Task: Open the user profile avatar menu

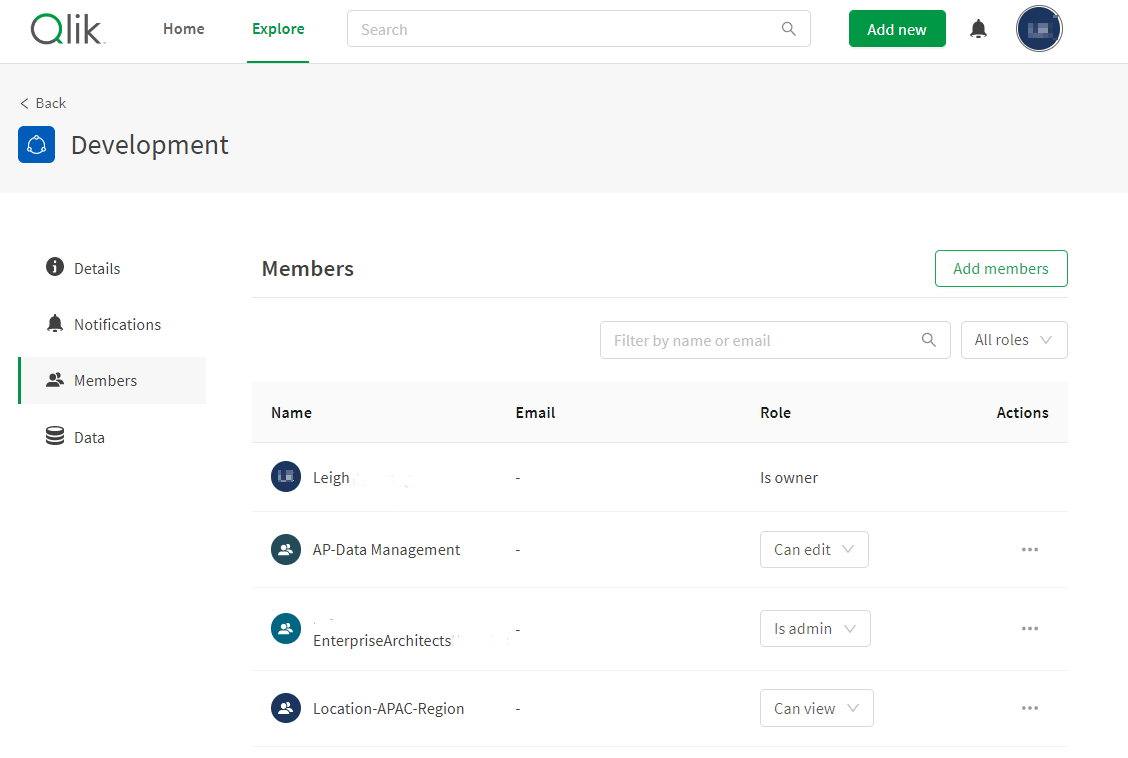Action: (x=1039, y=30)
